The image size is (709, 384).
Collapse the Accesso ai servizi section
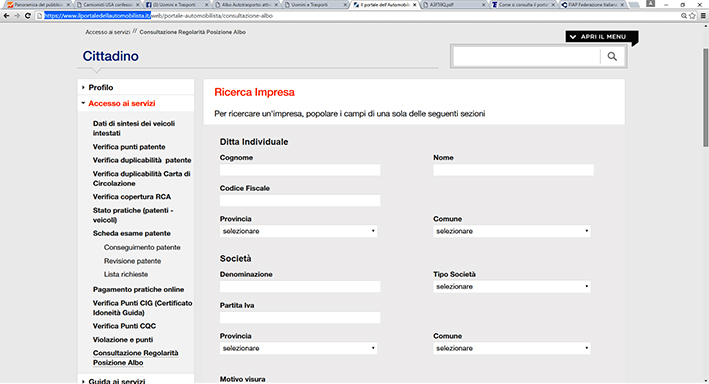click(x=122, y=103)
